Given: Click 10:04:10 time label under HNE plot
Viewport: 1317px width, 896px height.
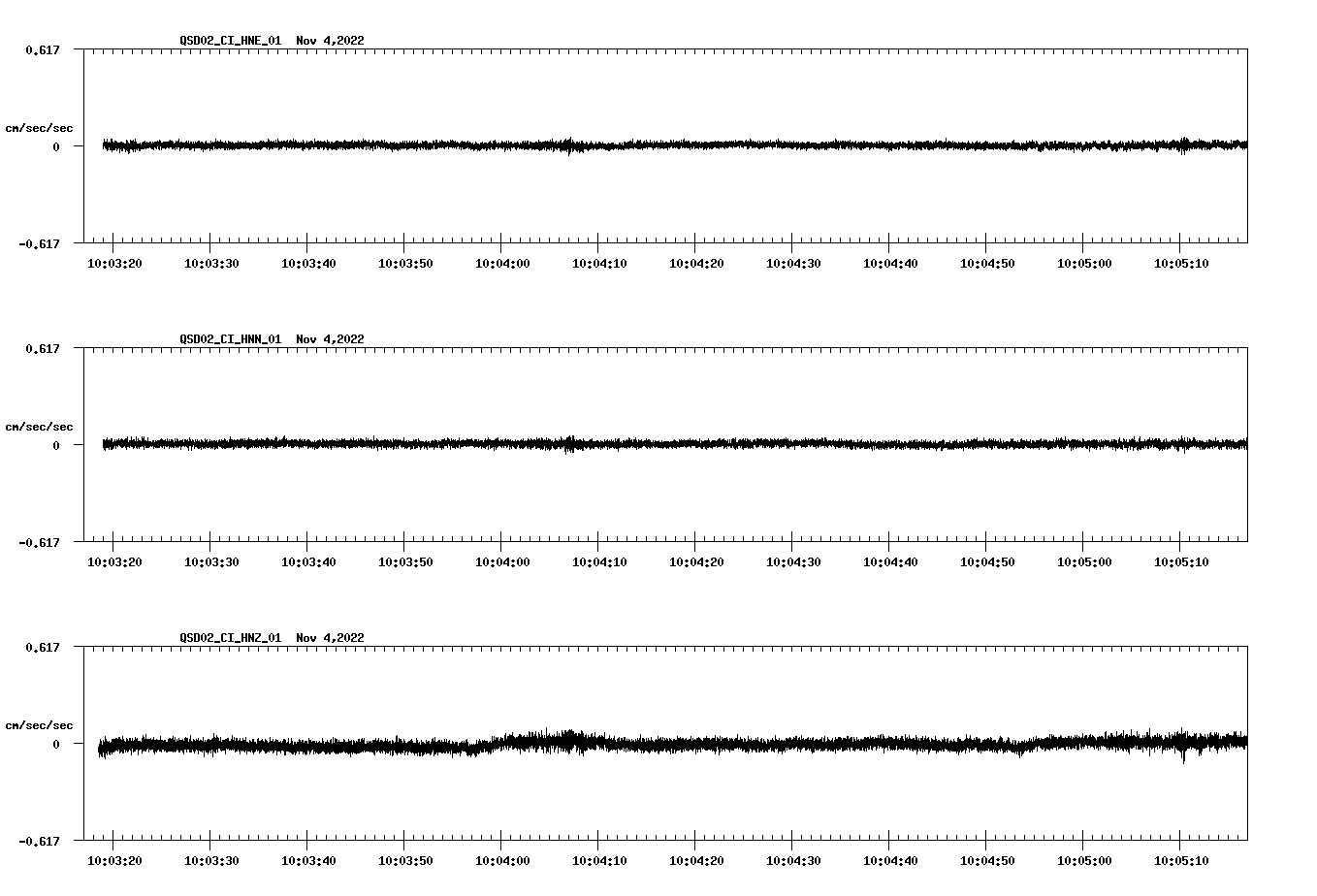Looking at the screenshot, I should [599, 264].
